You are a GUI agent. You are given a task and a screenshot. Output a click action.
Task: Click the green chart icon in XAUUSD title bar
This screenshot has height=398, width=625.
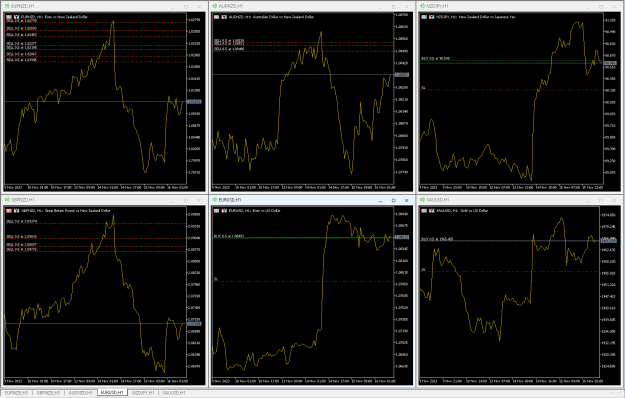pyautogui.click(x=422, y=200)
